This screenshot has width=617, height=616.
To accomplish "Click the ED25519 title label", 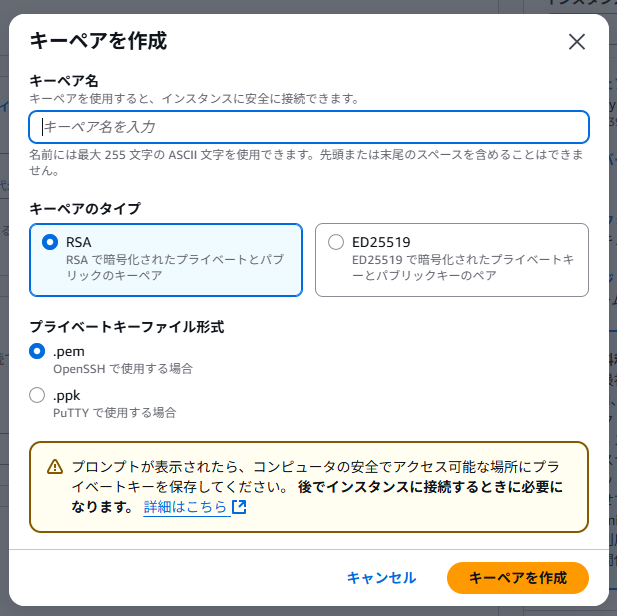I will (381, 242).
